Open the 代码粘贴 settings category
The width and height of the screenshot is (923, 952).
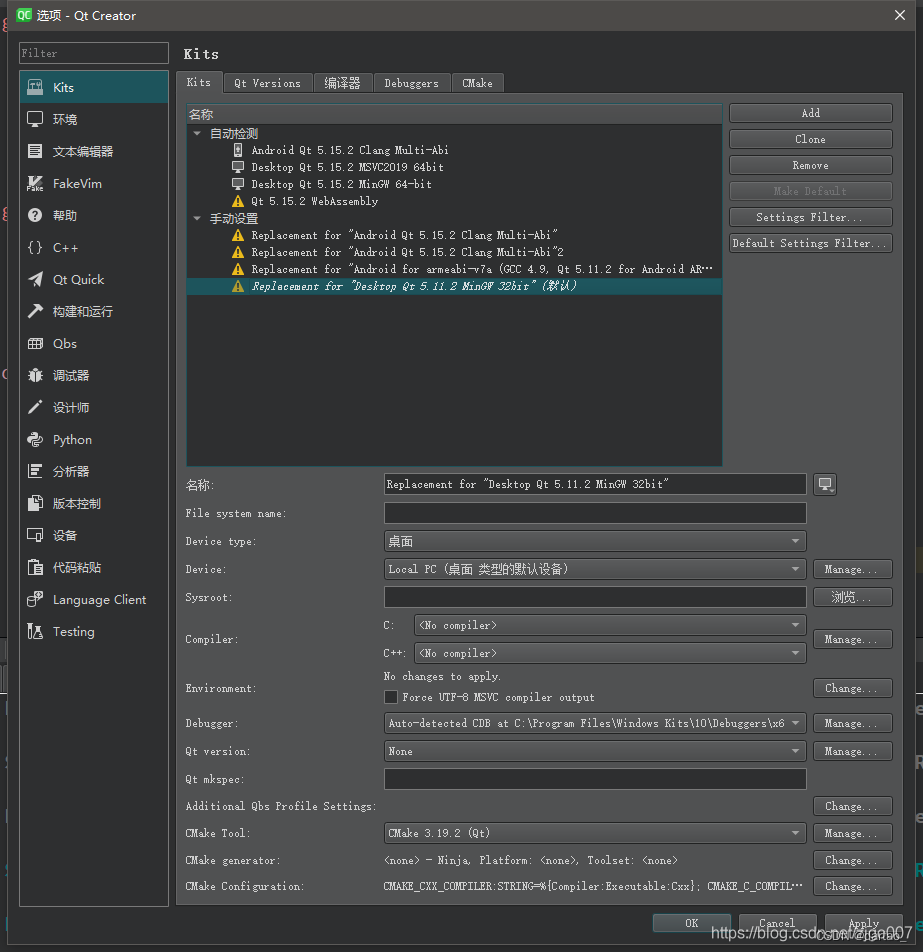click(x=94, y=568)
